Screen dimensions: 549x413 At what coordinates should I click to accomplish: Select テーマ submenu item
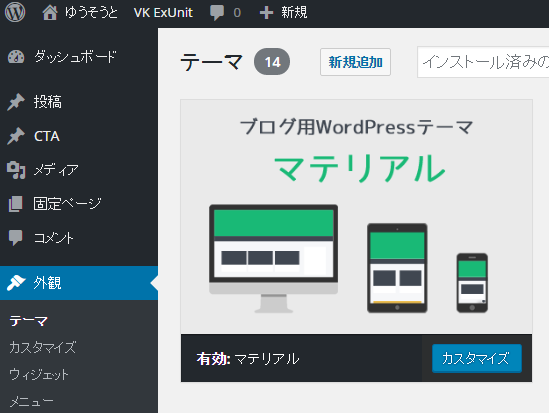[28, 321]
